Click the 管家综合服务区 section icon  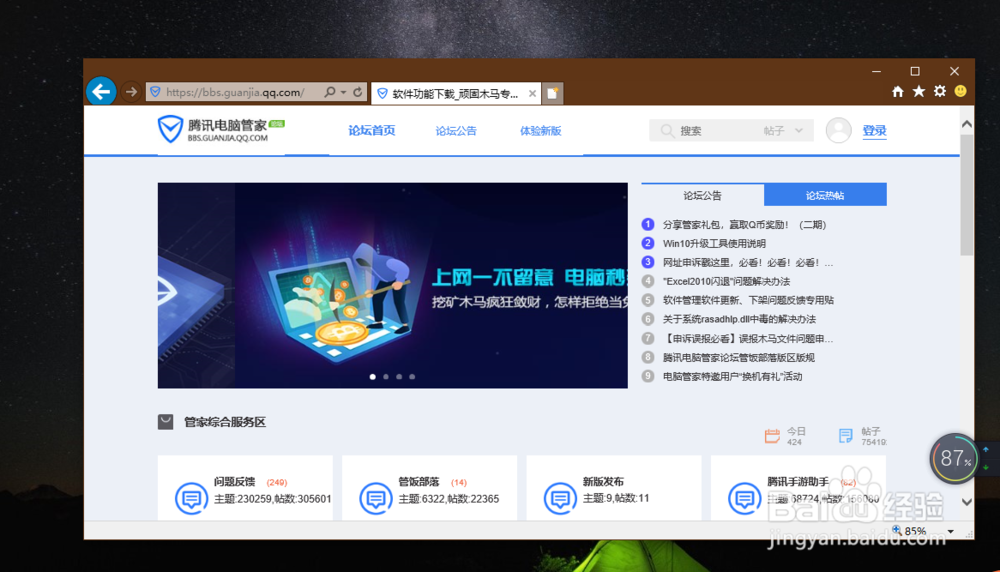click(x=165, y=422)
